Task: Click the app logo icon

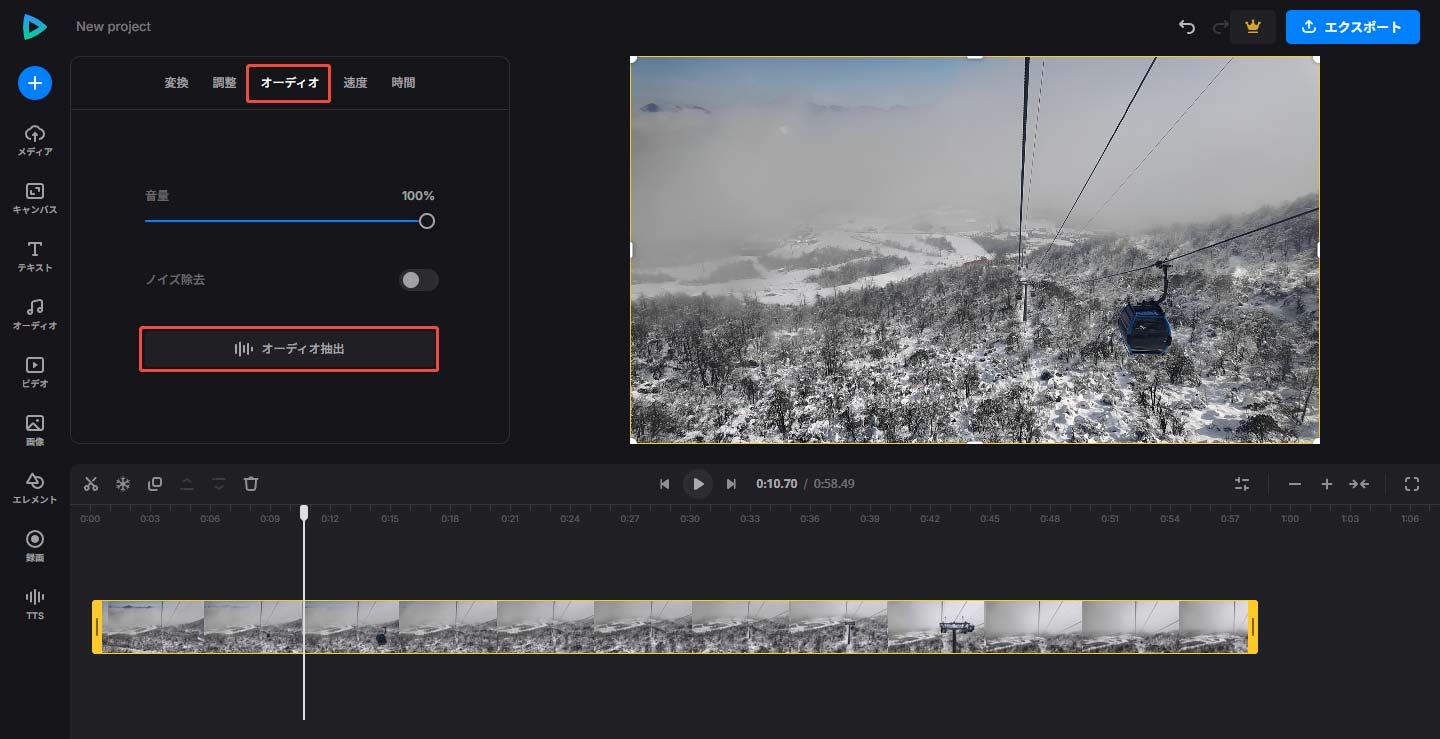Action: (34, 27)
